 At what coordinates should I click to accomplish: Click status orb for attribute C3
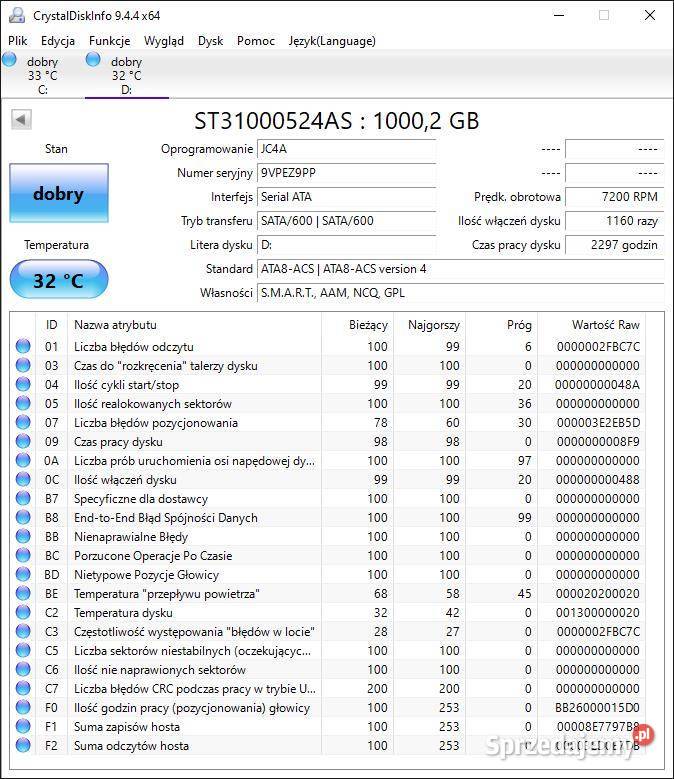pos(23,631)
